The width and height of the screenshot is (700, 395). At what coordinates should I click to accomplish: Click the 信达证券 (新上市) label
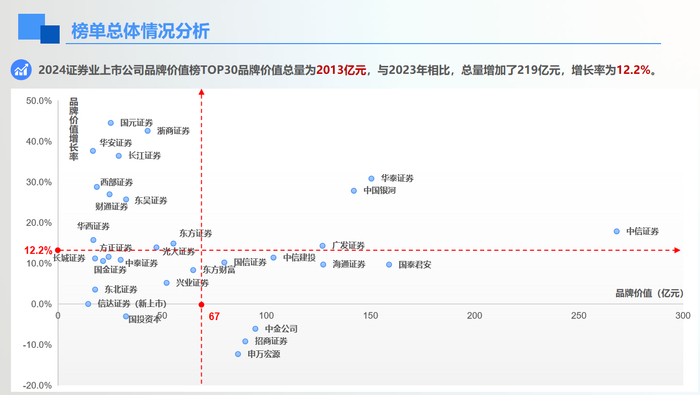[132, 304]
